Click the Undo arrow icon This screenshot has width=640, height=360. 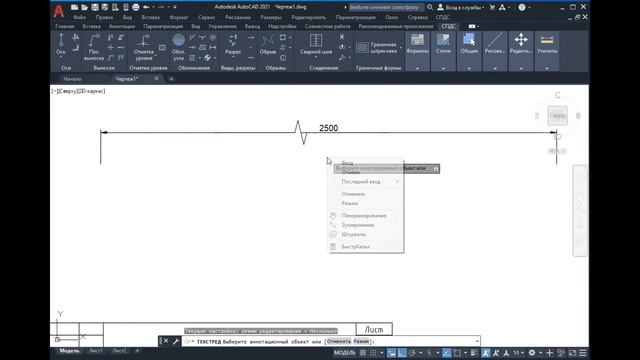146,7
